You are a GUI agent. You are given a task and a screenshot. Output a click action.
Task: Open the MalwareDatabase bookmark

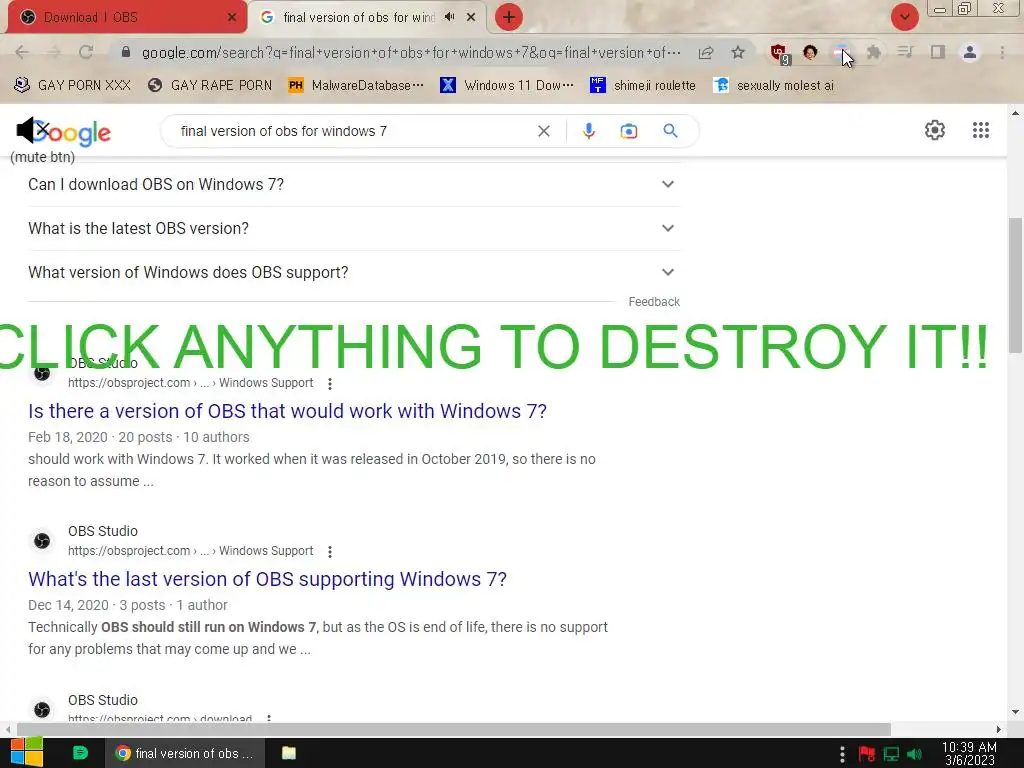pos(356,85)
